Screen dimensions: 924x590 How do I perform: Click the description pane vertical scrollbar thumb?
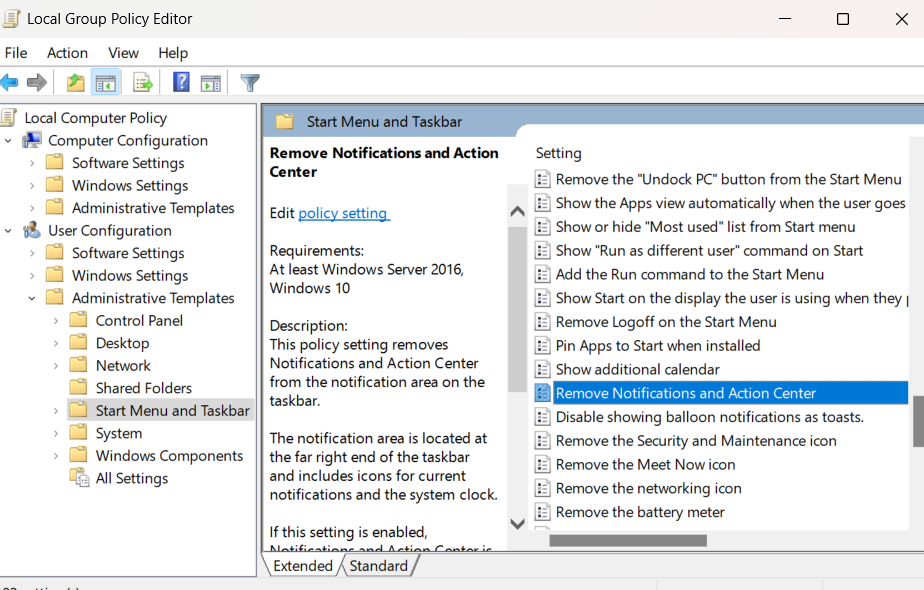click(x=517, y=309)
